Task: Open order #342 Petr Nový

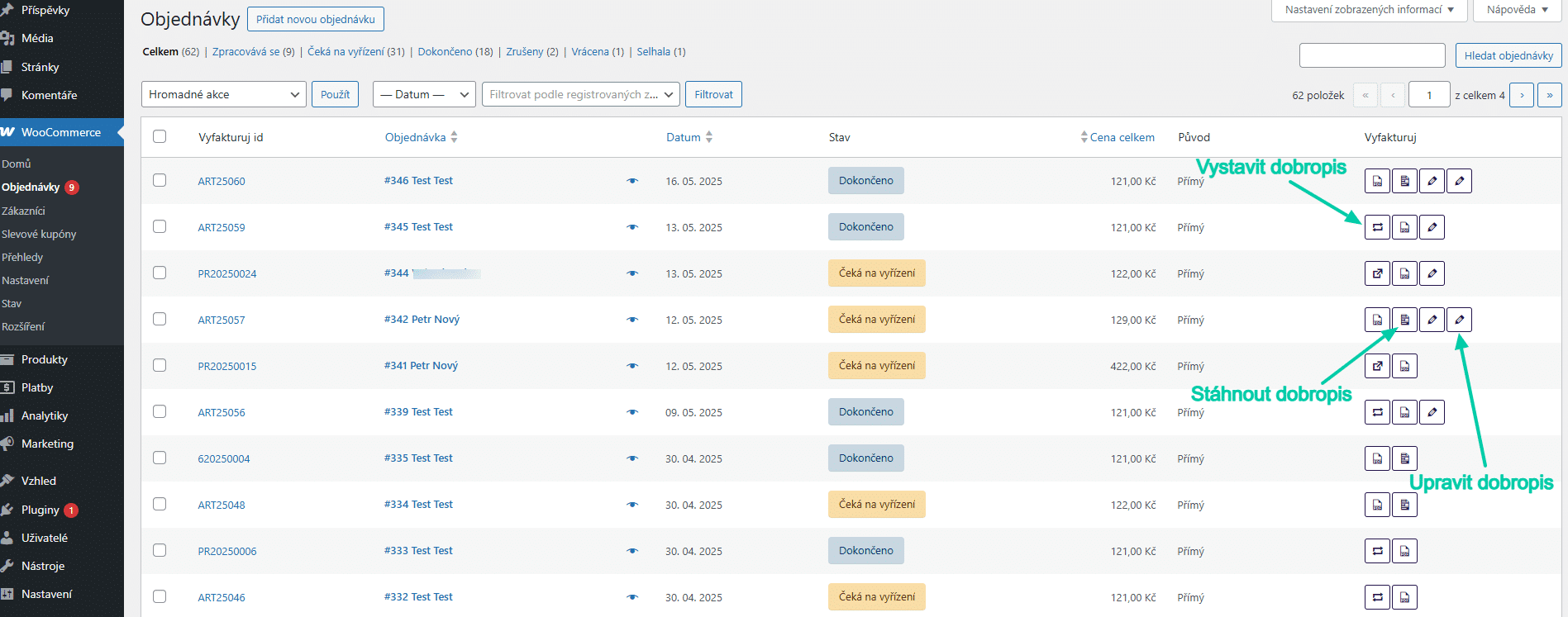Action: 422,319
